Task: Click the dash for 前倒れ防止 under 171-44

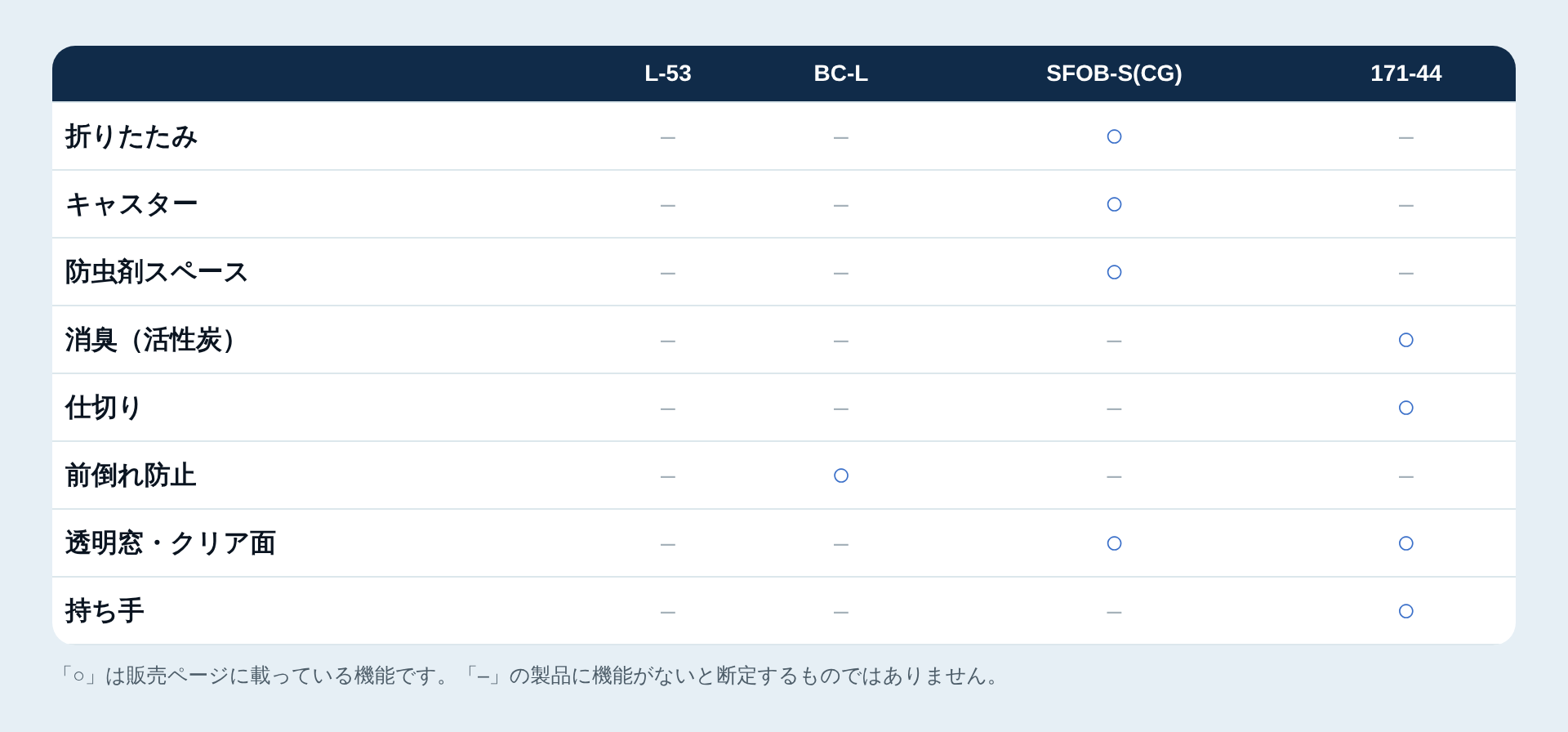Action: click(1405, 477)
